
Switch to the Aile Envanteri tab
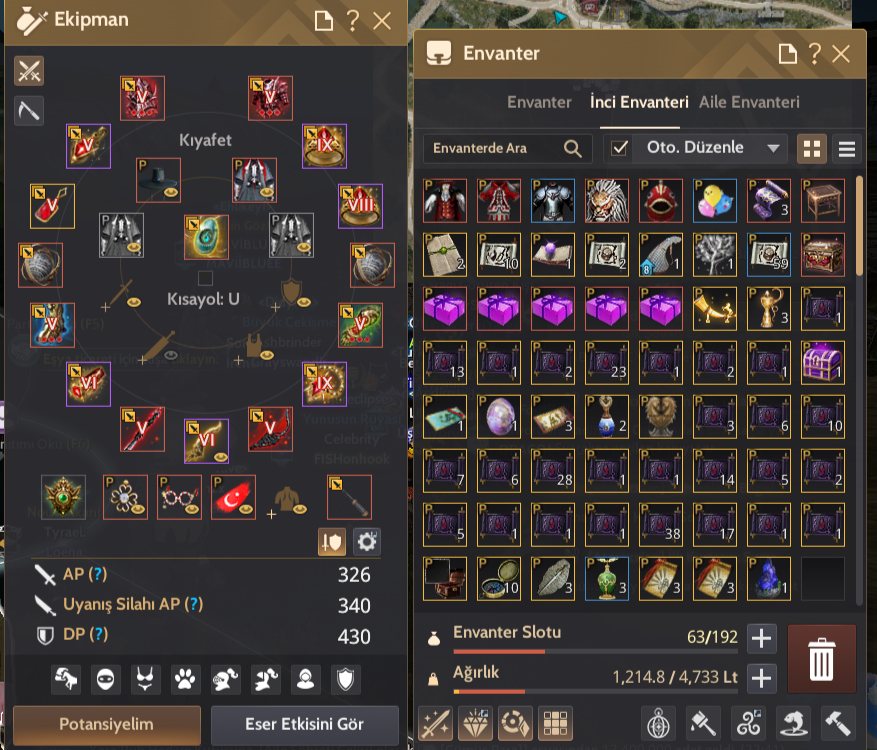pos(749,102)
